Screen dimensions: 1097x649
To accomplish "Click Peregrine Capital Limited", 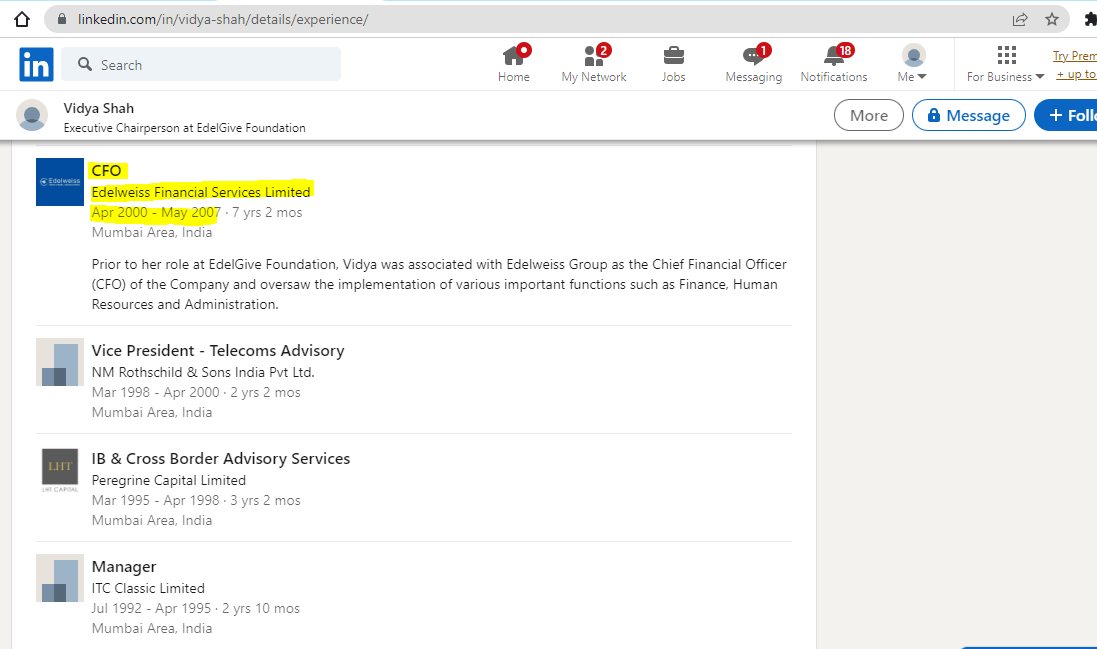I will (169, 480).
